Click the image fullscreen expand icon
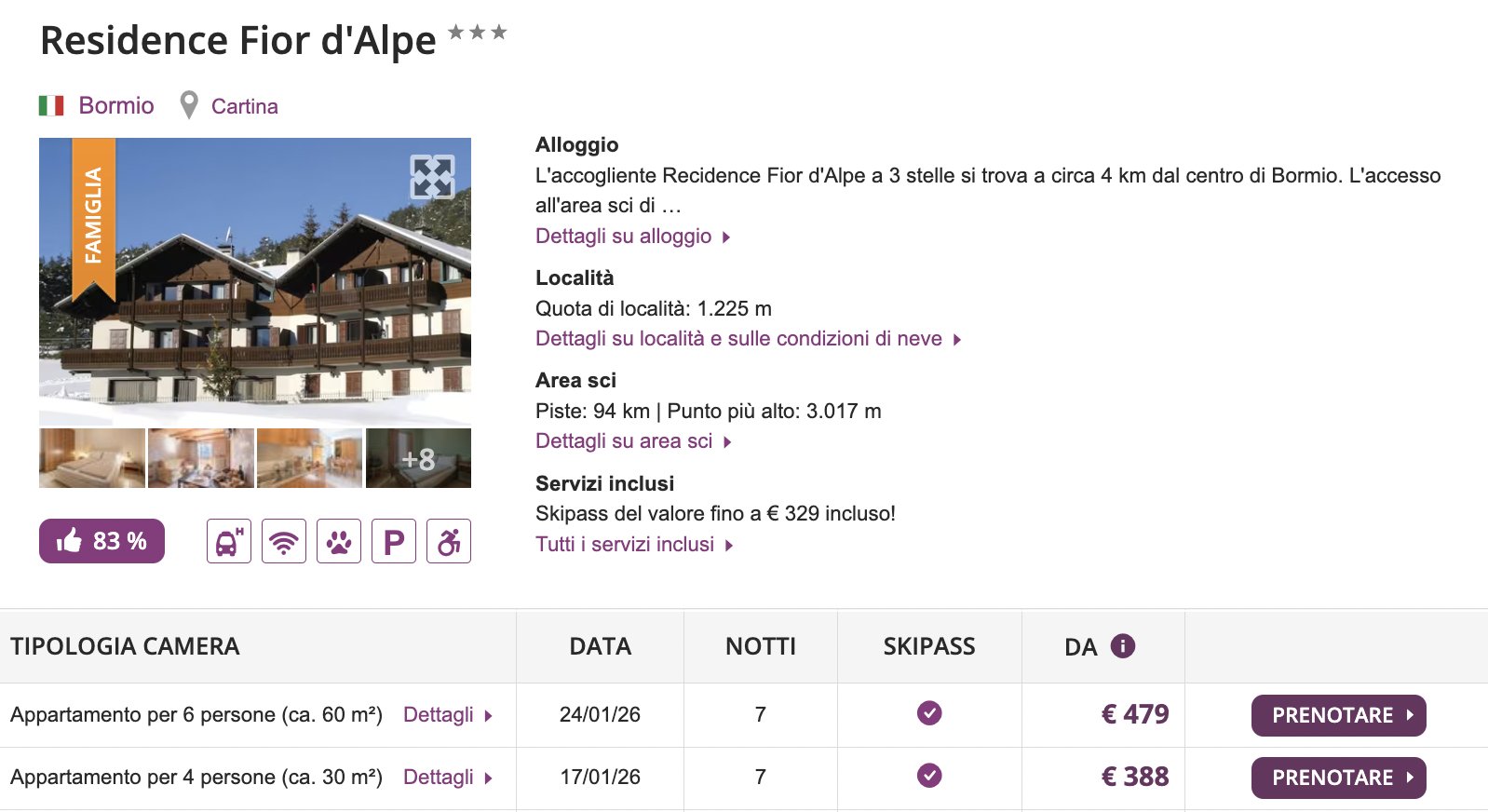This screenshot has width=1488, height=812. tap(432, 177)
